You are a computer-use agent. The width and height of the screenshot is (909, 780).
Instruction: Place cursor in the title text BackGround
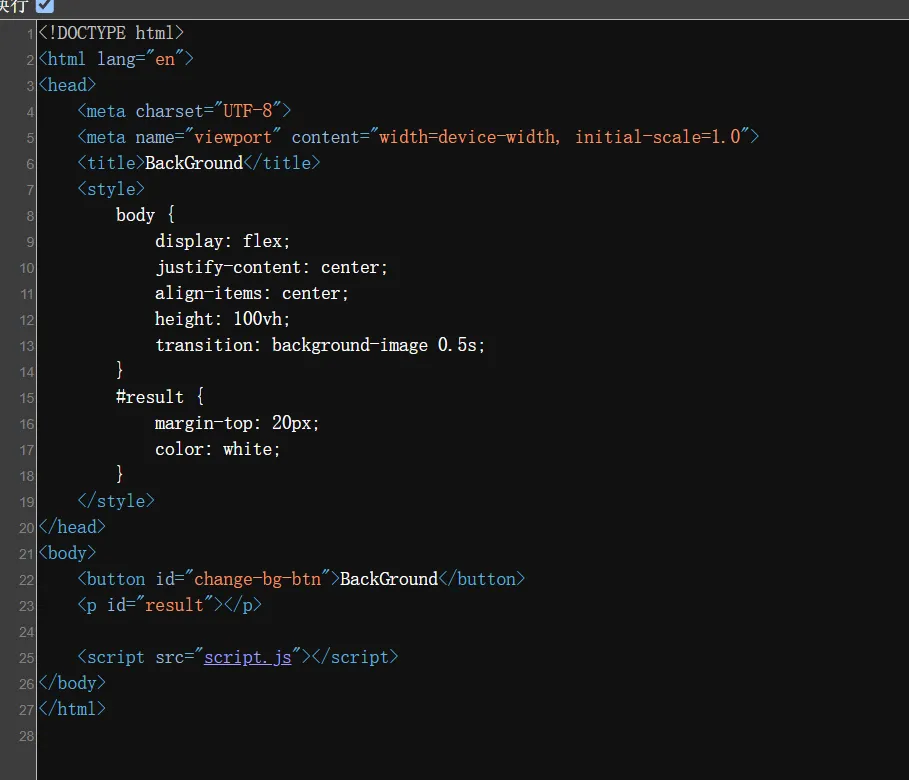click(x=194, y=162)
